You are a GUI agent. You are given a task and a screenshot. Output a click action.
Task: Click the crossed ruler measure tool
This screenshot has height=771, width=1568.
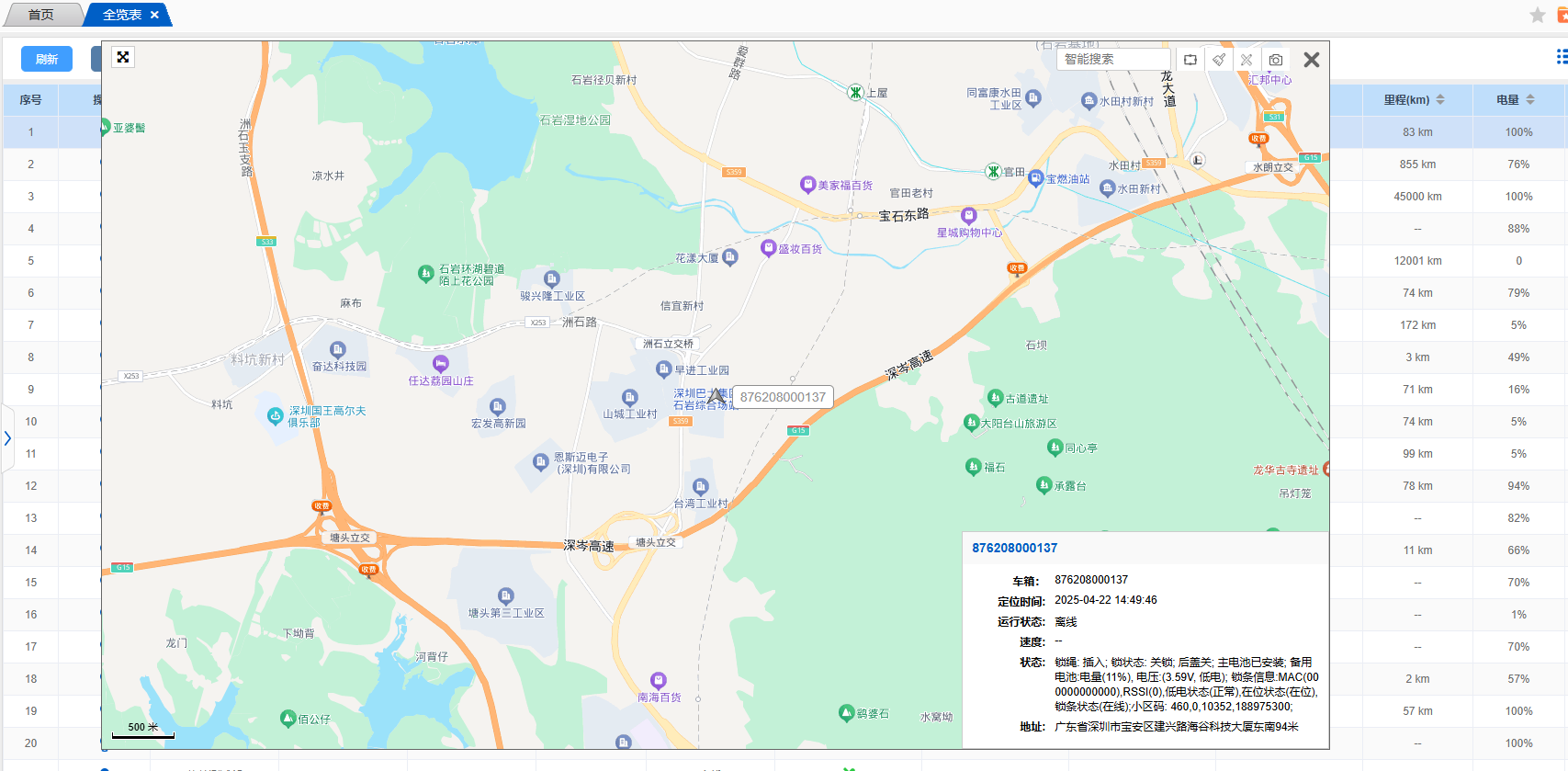click(1247, 60)
